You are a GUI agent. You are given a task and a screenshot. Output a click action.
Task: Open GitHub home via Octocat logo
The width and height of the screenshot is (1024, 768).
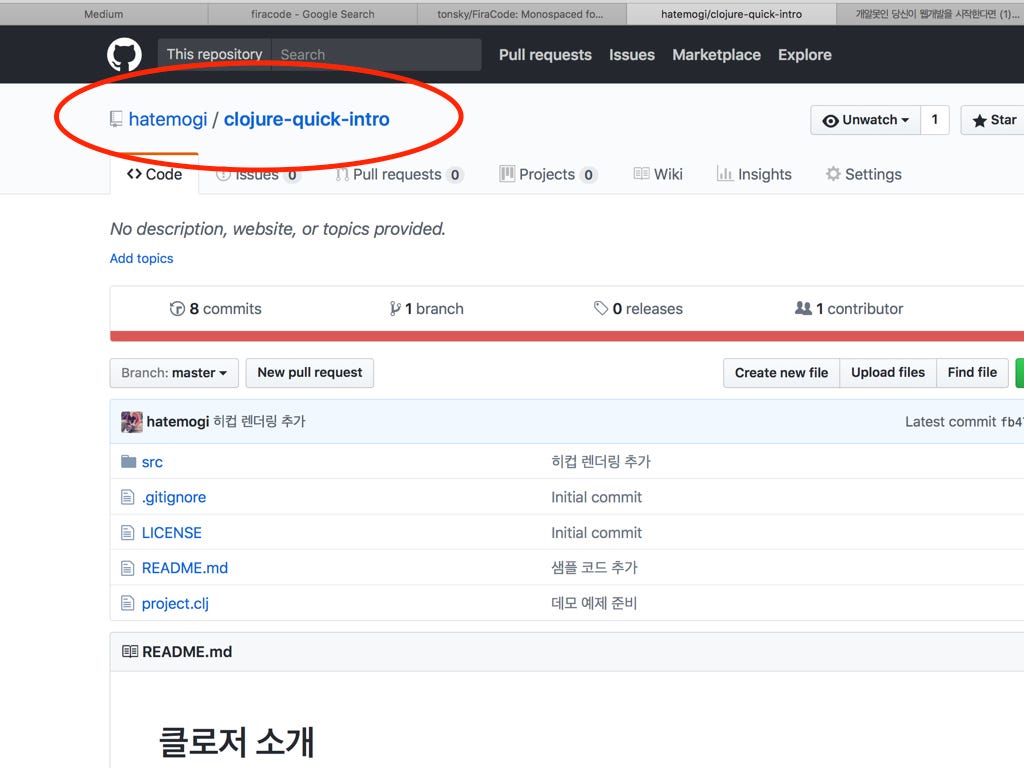[x=124, y=54]
